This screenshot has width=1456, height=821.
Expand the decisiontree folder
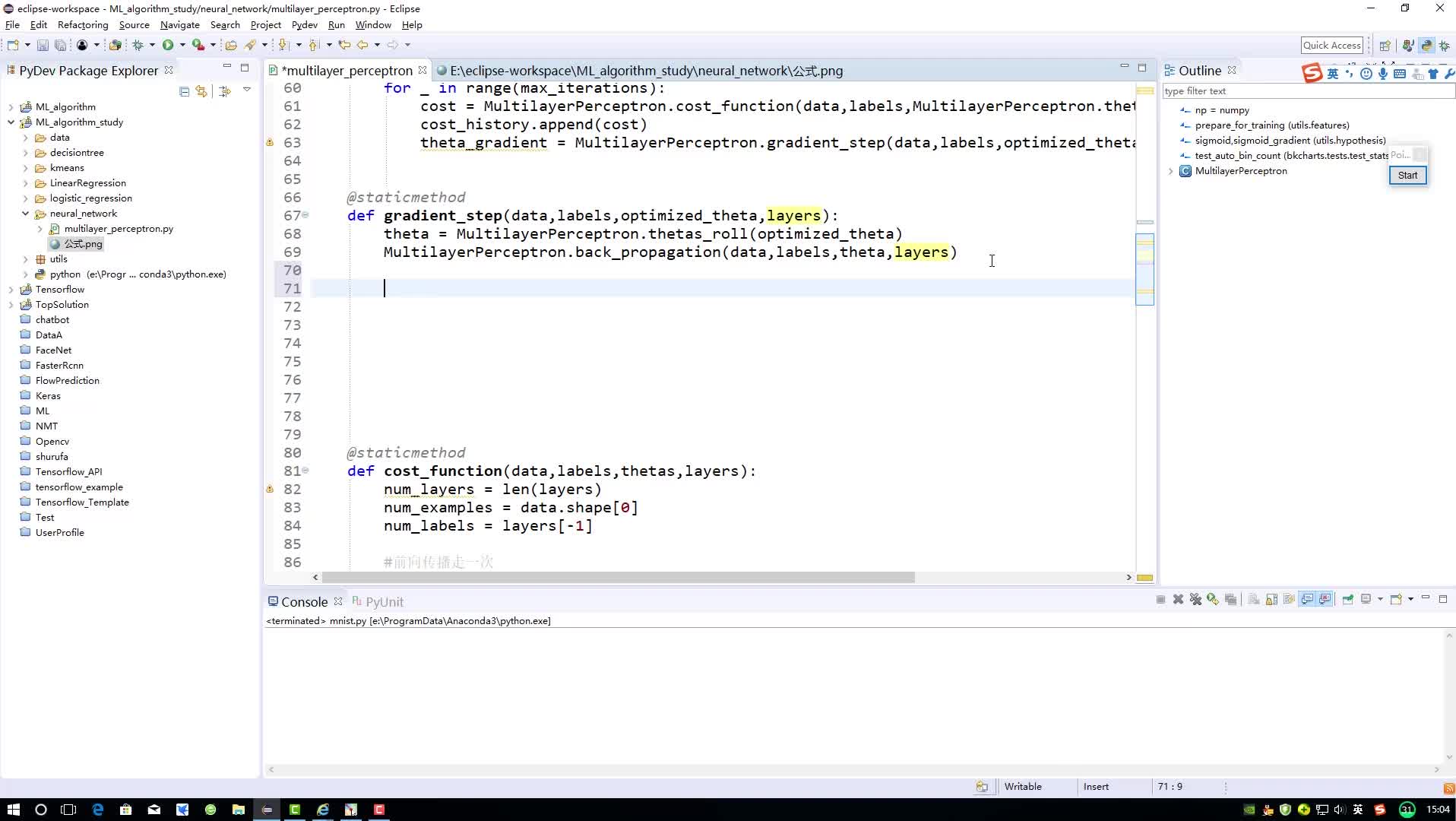[25, 153]
